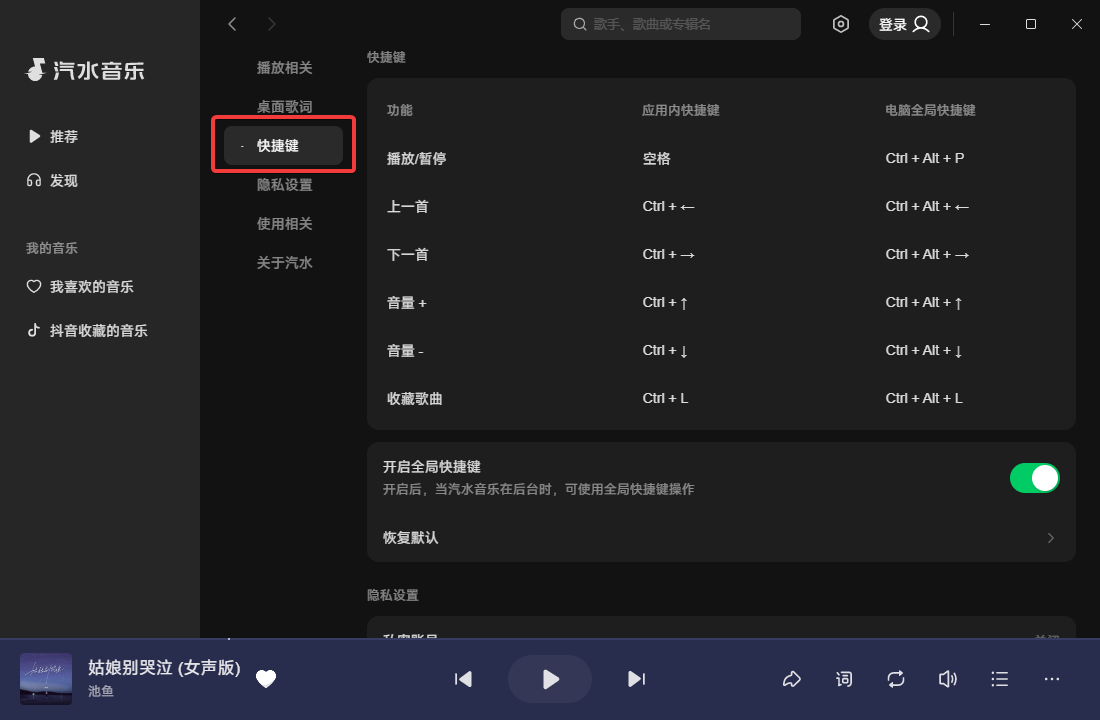
Task: Switch to the 桌面歌词 tab
Action: (285, 106)
